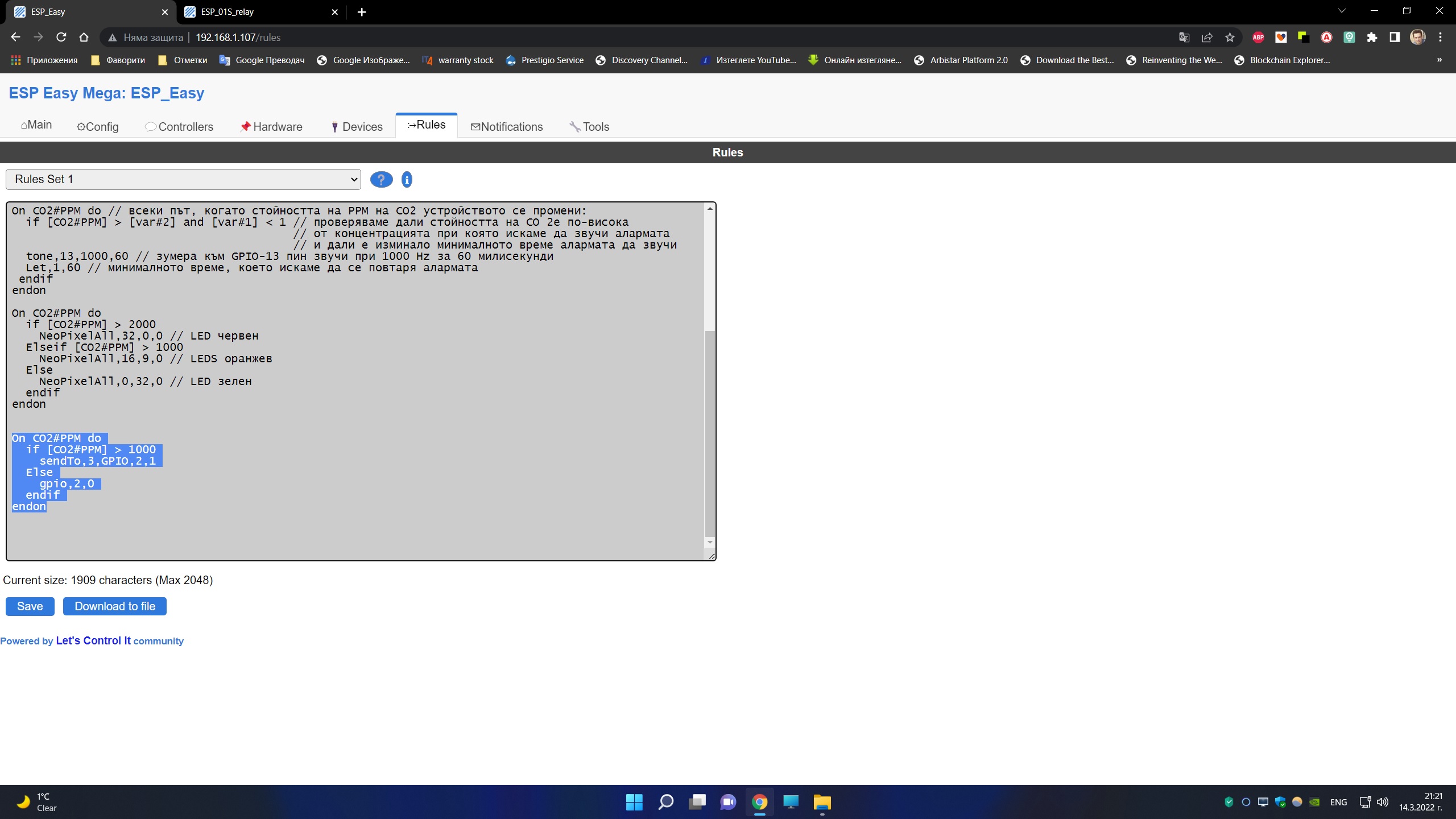The image size is (1456, 819).
Task: Open the warranty stock bookmark
Action: click(458, 60)
